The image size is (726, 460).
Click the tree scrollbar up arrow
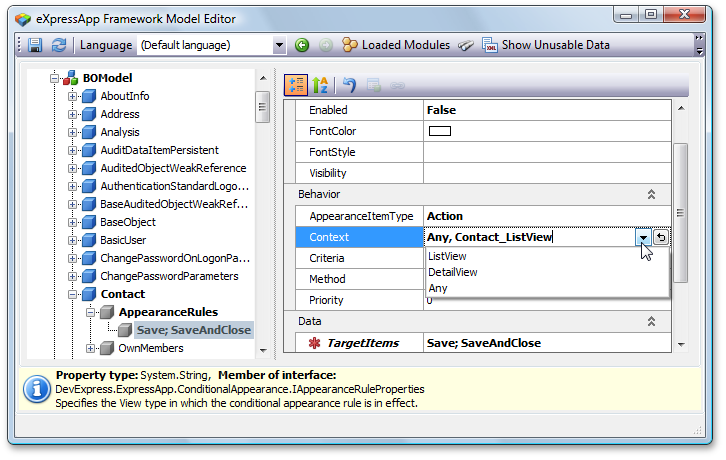coord(263,78)
